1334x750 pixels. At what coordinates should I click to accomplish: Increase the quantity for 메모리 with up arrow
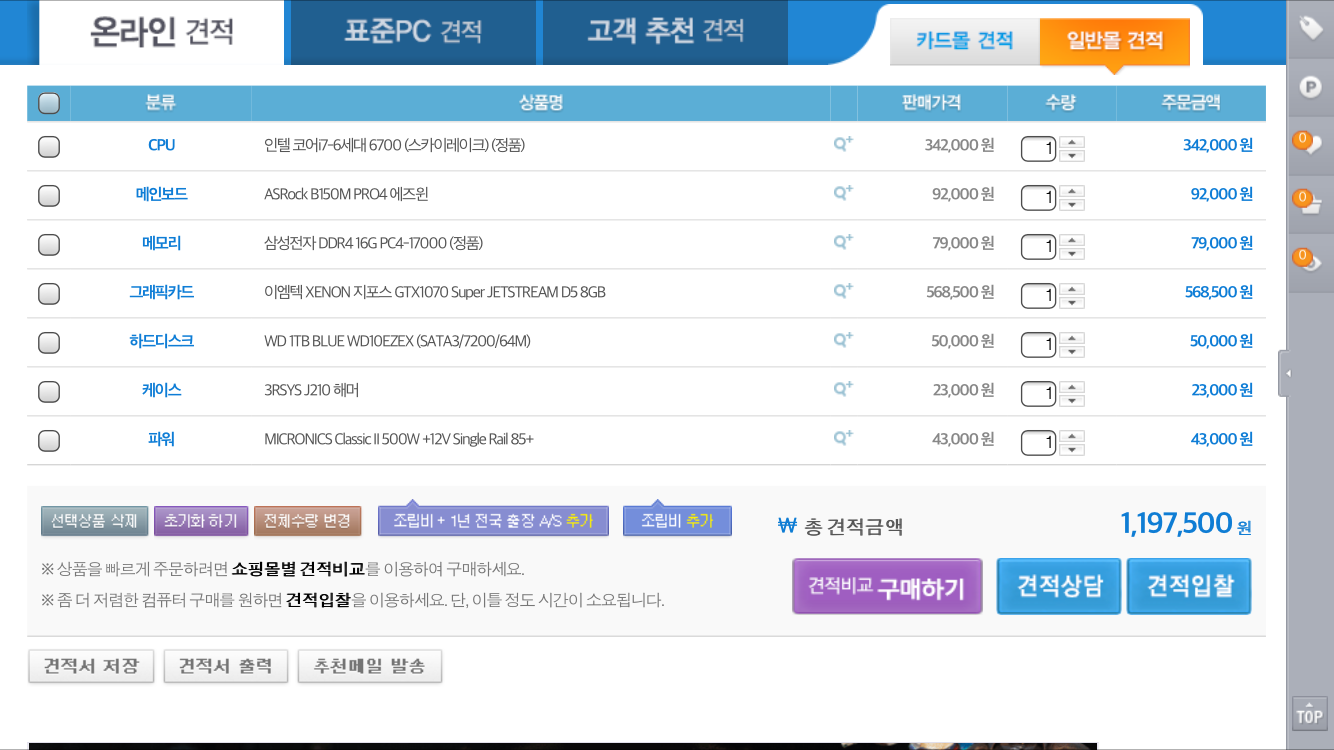coord(1072,239)
